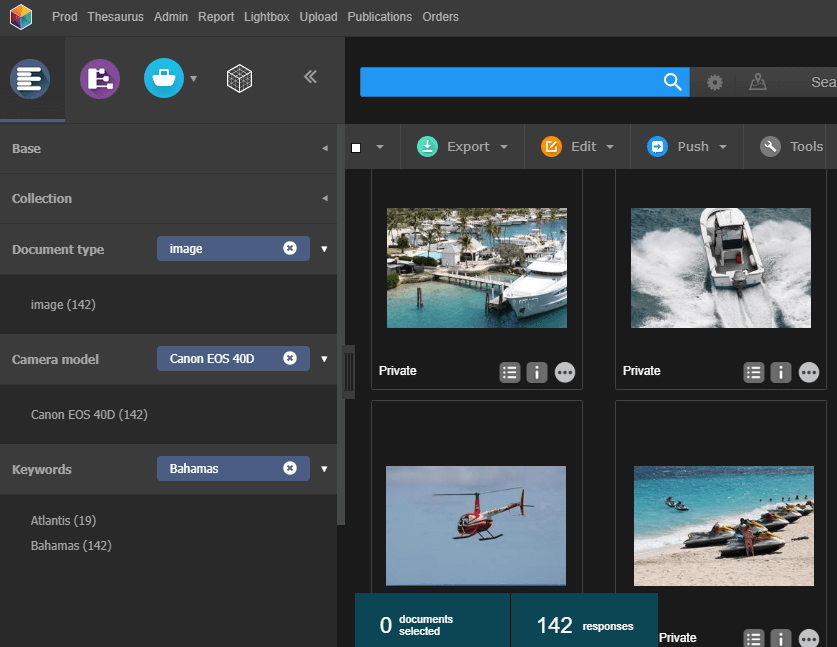This screenshot has width=837, height=647.
Task: Open more options on marina photo
Action: [565, 373]
